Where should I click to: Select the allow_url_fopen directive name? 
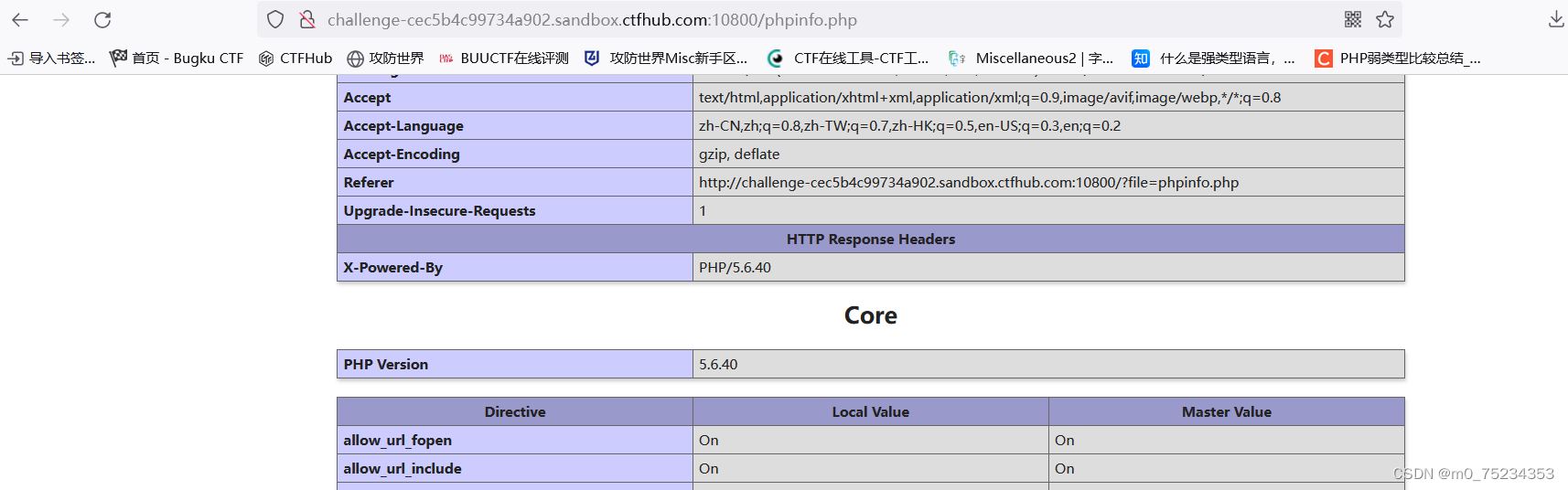click(x=397, y=440)
